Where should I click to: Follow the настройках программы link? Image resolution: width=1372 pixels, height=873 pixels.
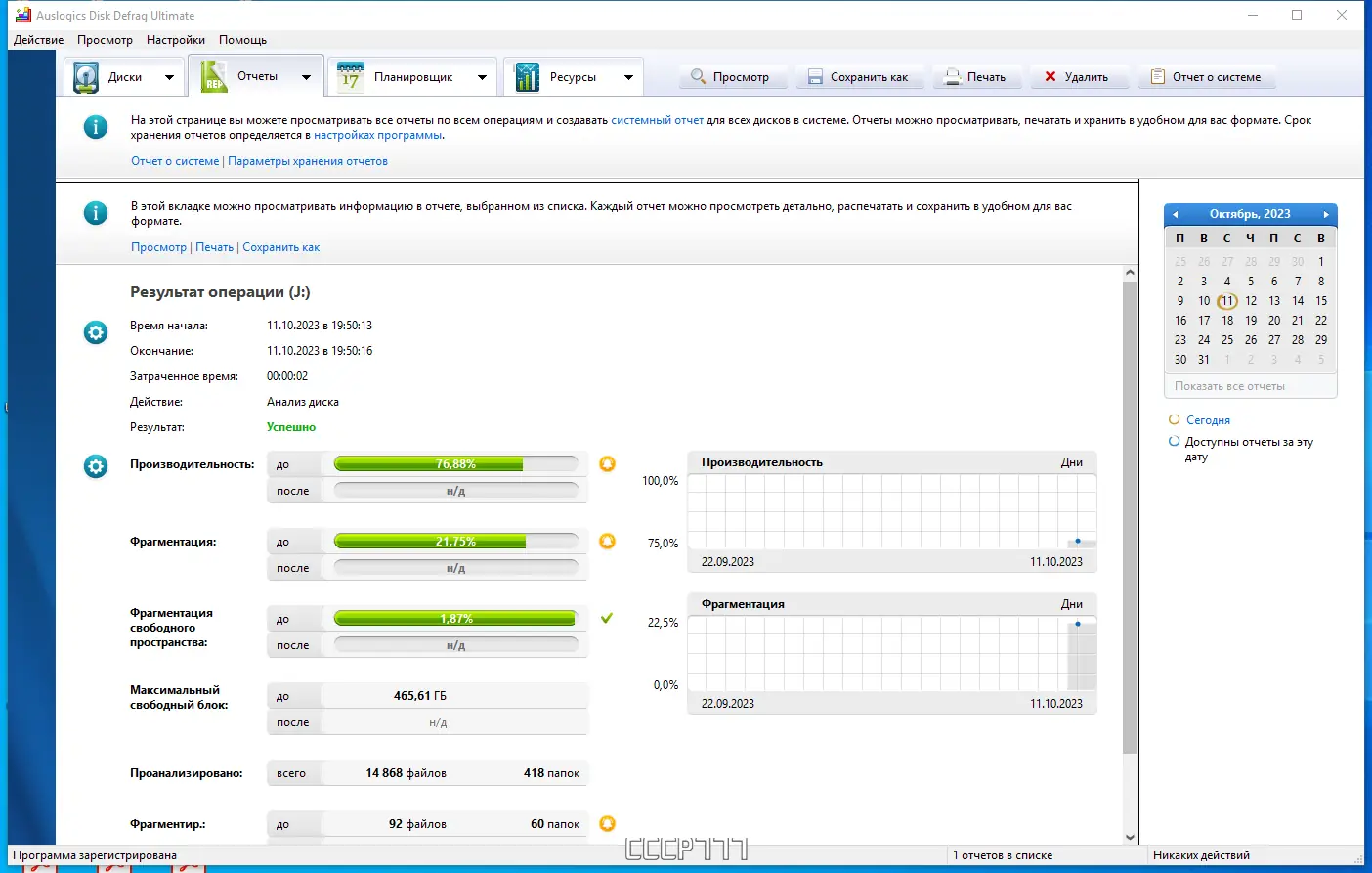(378, 135)
